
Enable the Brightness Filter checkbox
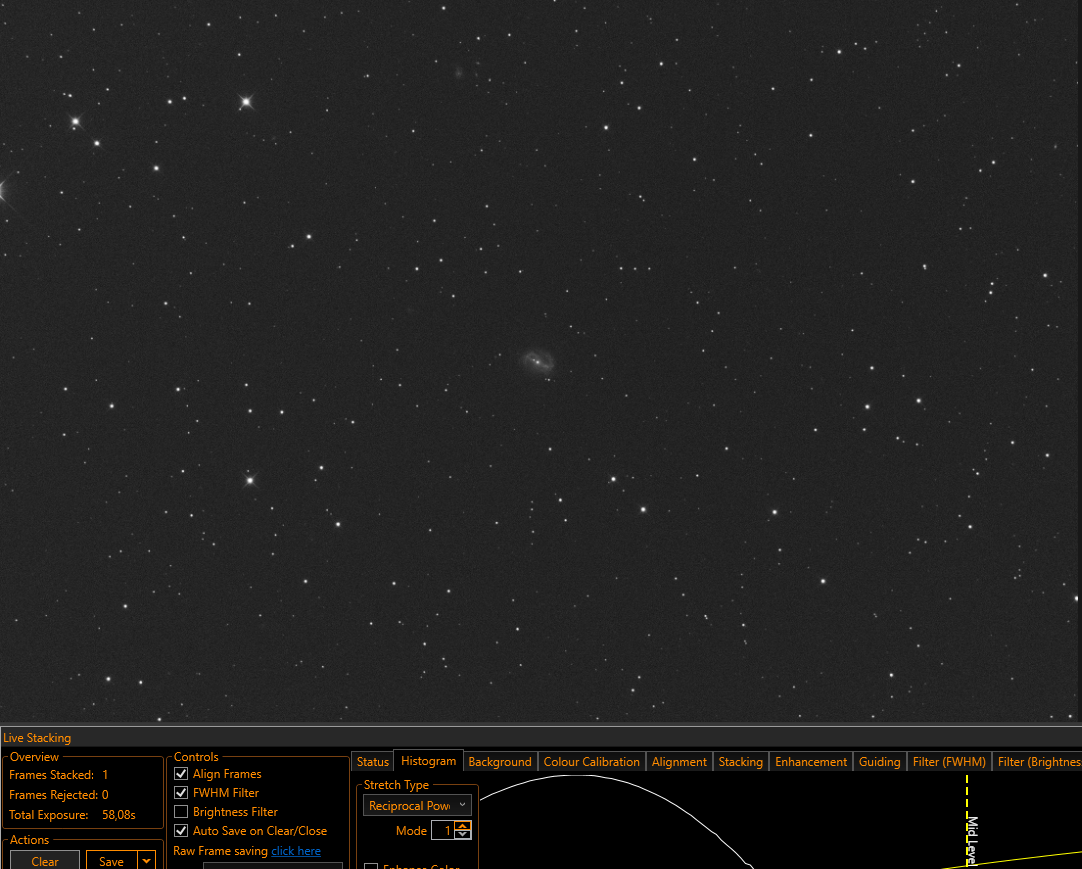181,812
